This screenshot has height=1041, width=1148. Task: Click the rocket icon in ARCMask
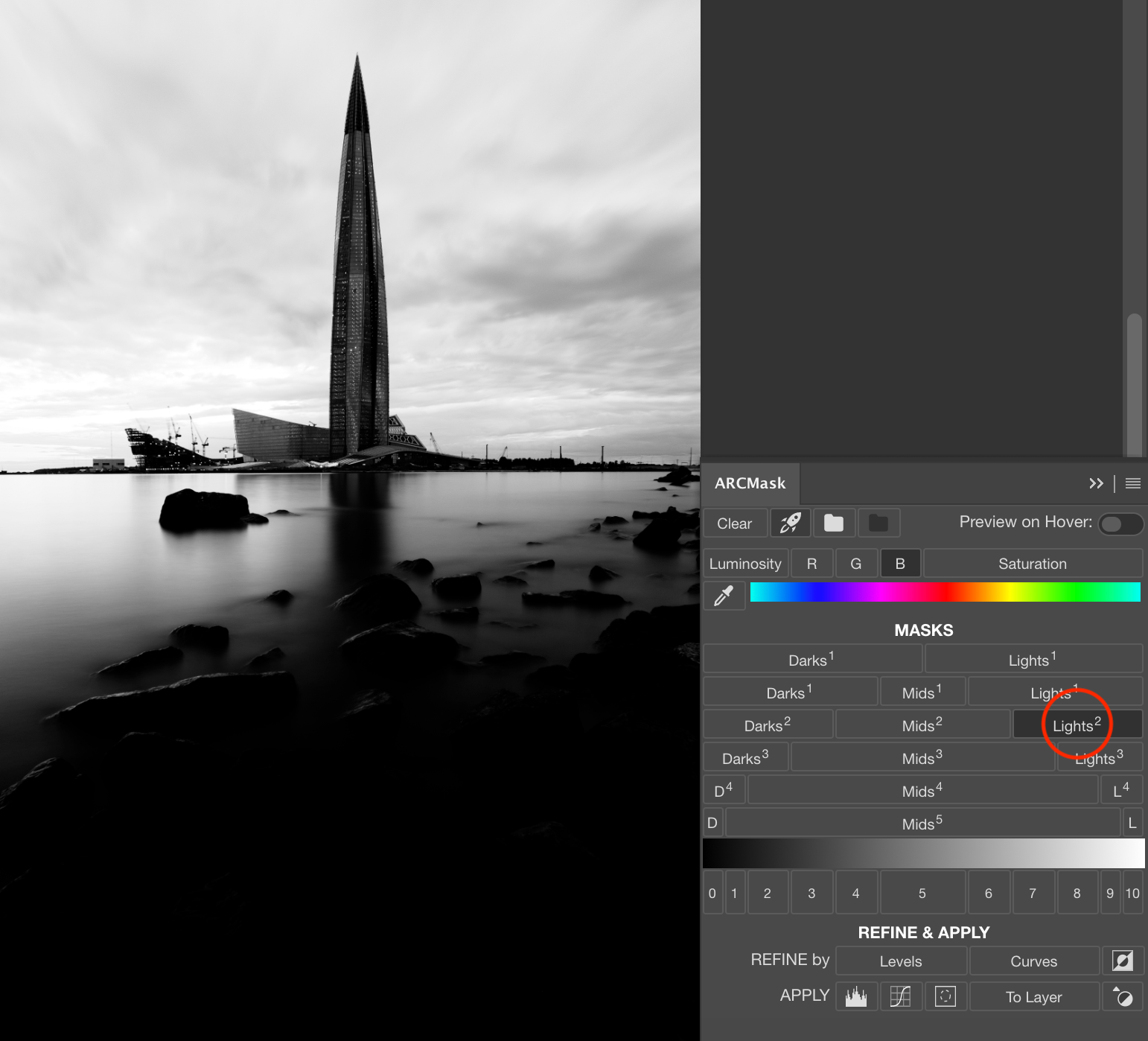(x=790, y=523)
